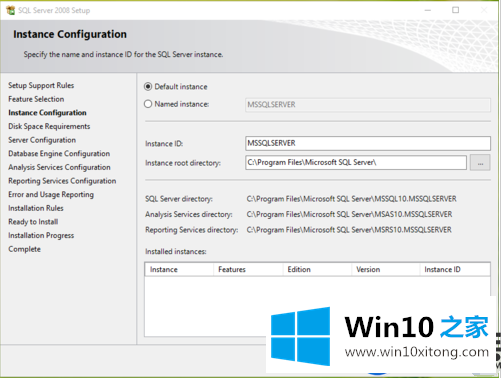
Task: Click the Instance ID input field
Action: [x=368, y=143]
